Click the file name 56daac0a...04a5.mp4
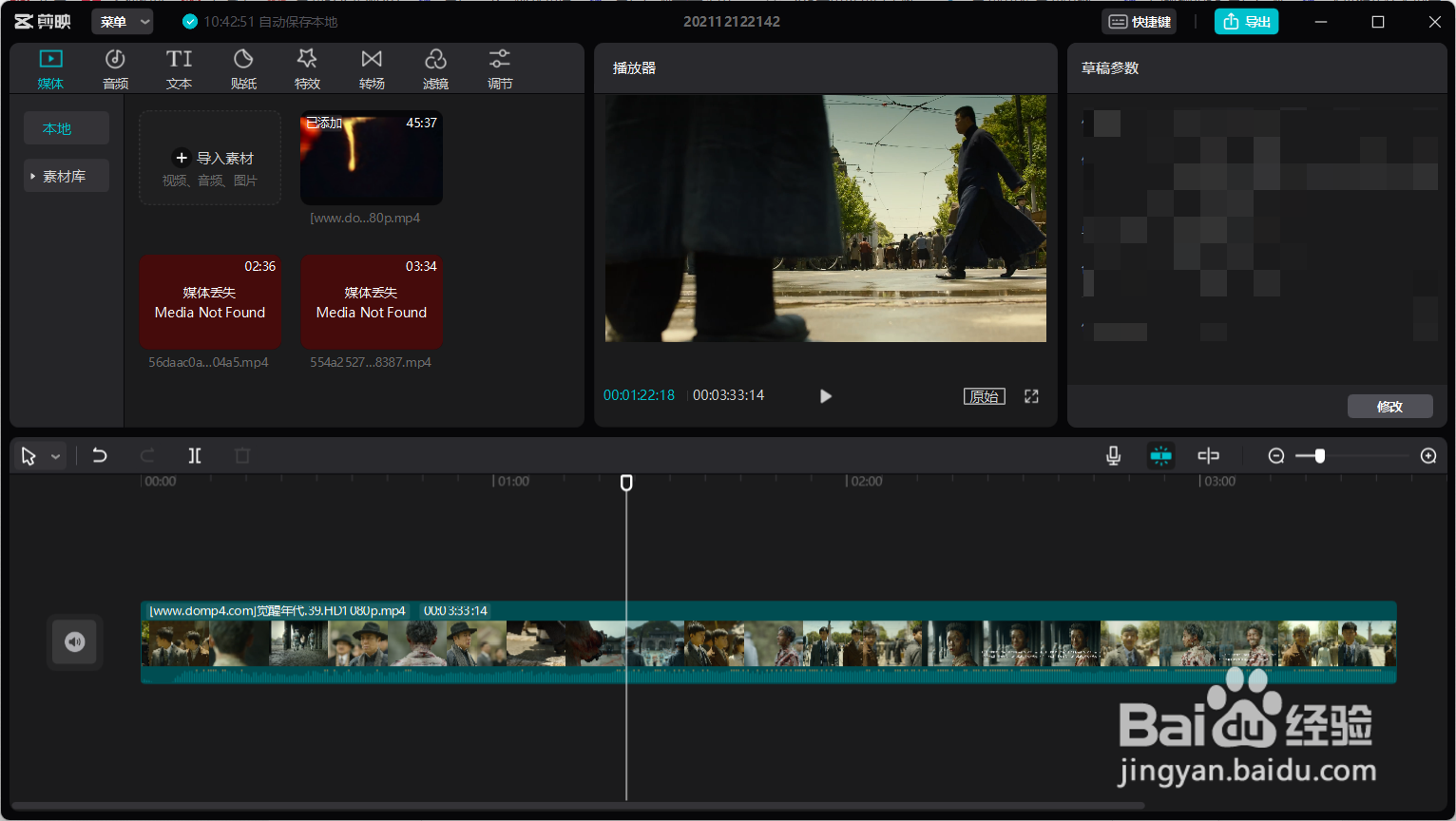Screen dimensions: 1456x821 [208, 362]
